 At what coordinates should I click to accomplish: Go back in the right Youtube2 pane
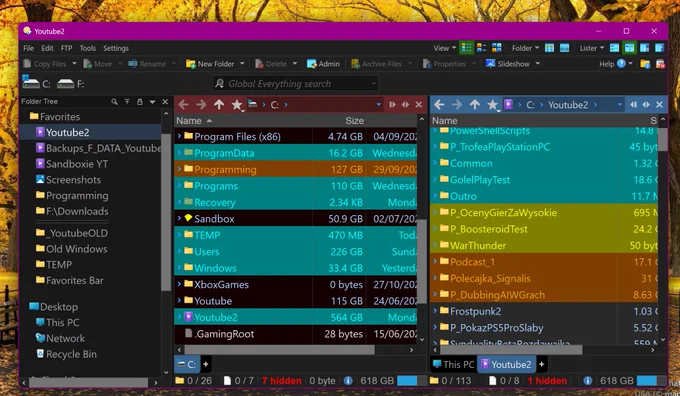click(439, 105)
